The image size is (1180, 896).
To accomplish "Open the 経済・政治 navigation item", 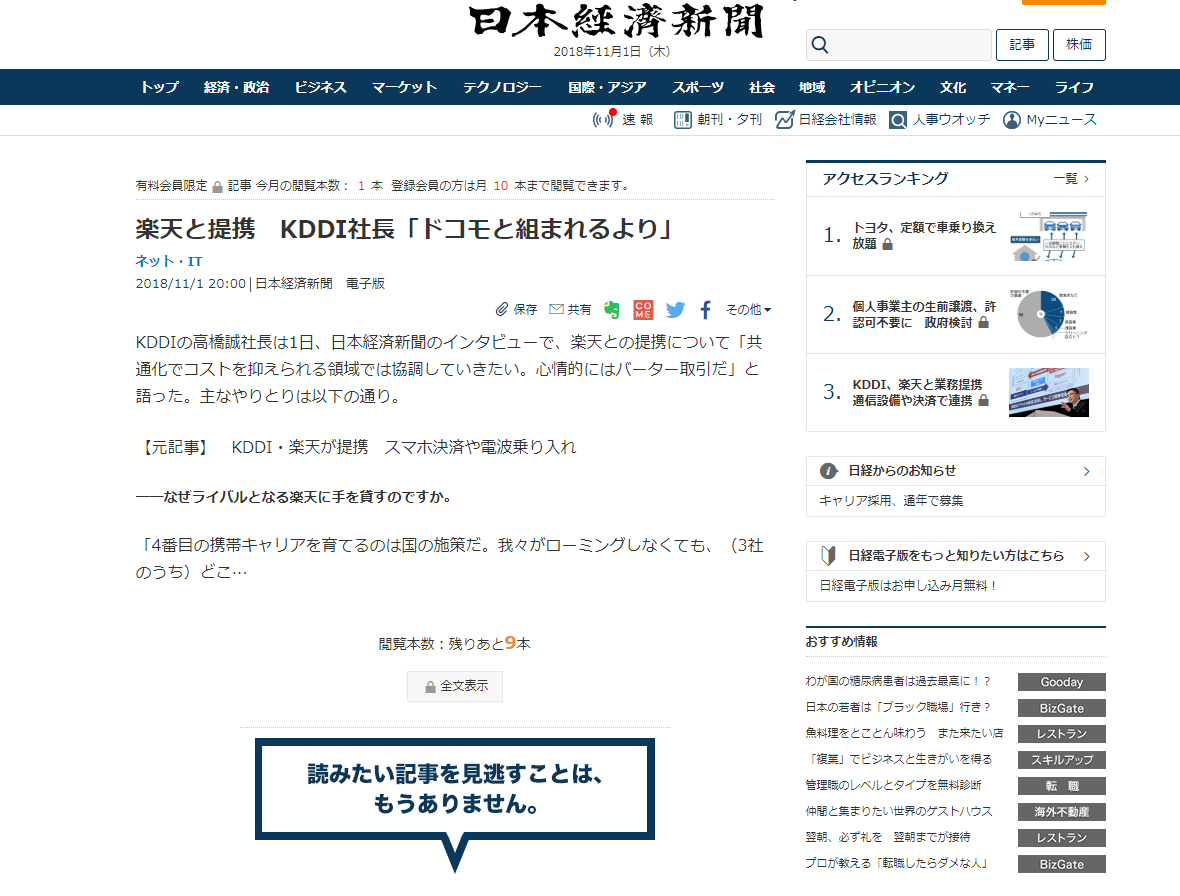I will [x=236, y=87].
